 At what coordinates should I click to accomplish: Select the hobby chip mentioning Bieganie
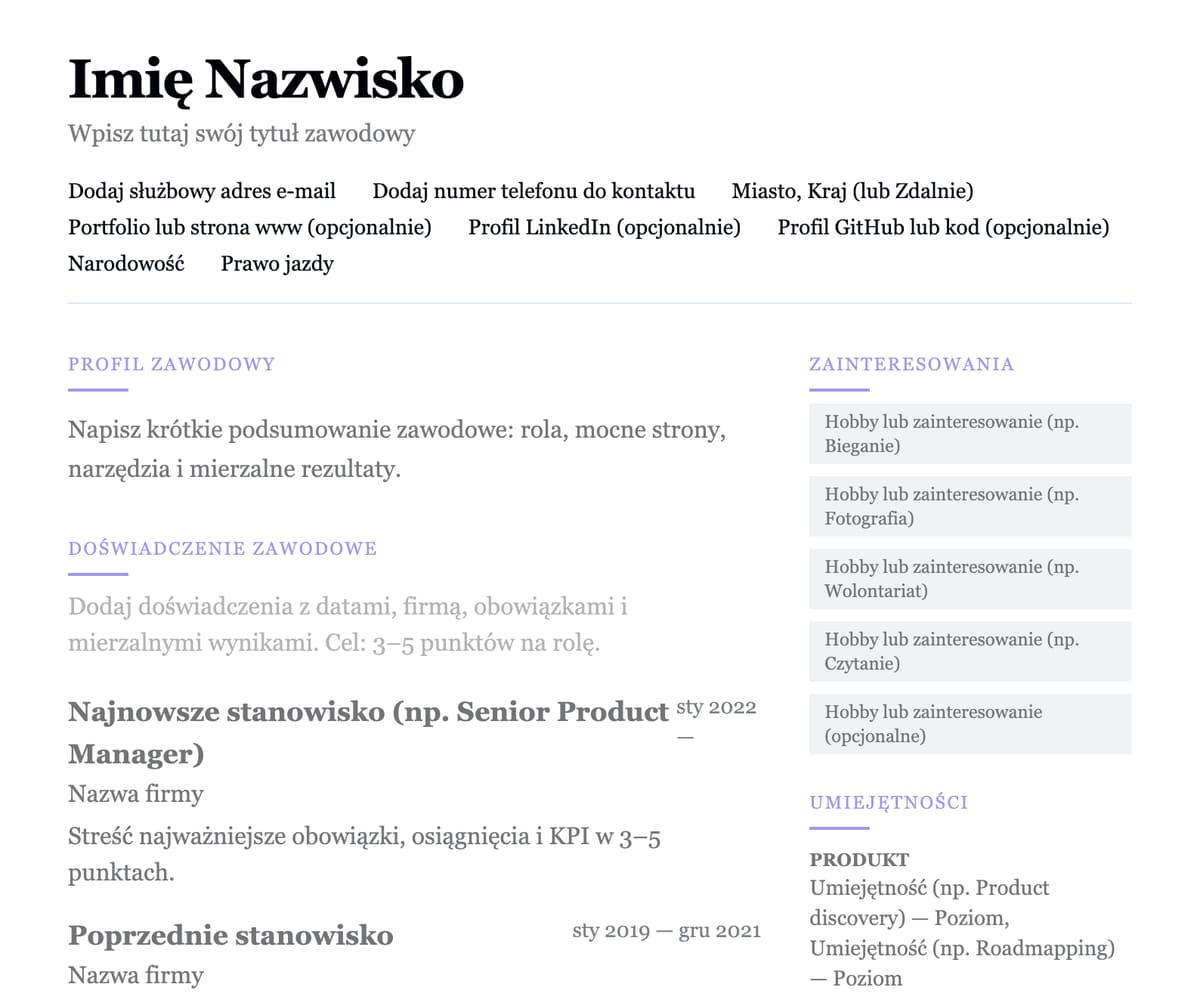coord(969,434)
